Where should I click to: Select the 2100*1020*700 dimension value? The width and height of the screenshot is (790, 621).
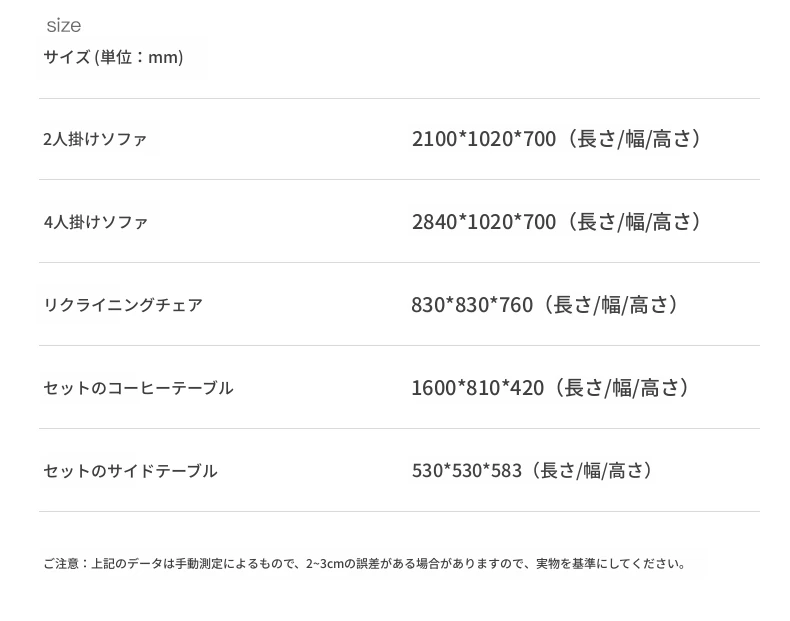483,139
